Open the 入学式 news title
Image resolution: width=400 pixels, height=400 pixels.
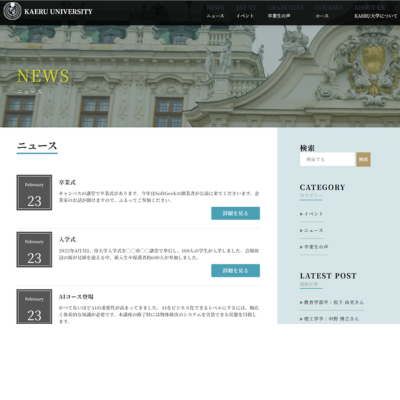(67, 239)
